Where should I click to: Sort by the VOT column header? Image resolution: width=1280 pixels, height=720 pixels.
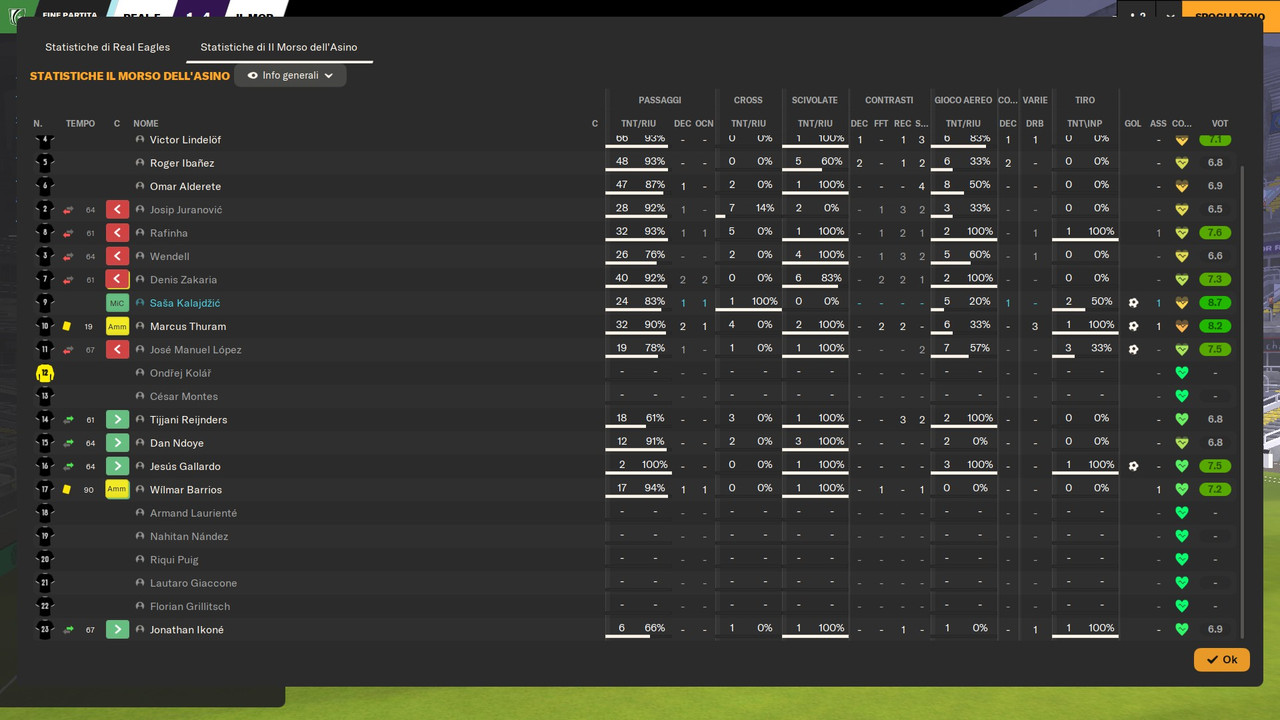coord(1219,124)
